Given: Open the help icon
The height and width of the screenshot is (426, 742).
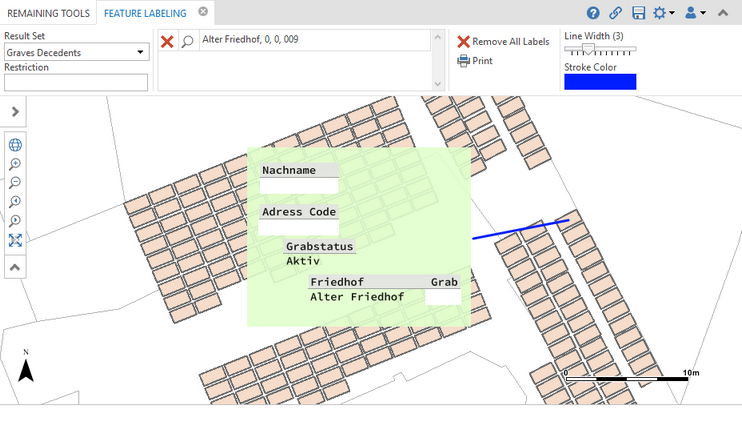Looking at the screenshot, I should [x=593, y=13].
